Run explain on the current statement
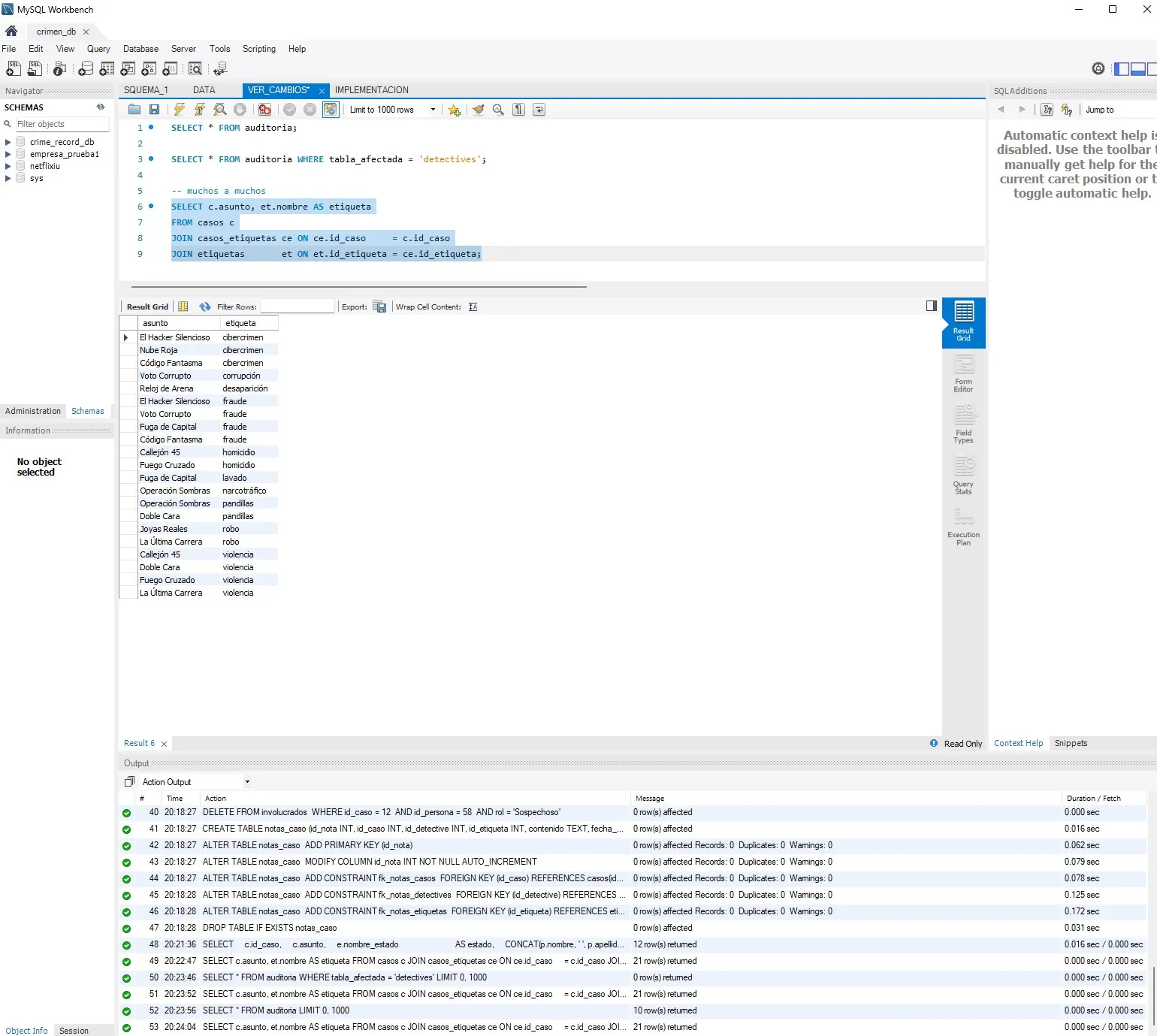The width and height of the screenshot is (1157, 1036). pos(220,110)
